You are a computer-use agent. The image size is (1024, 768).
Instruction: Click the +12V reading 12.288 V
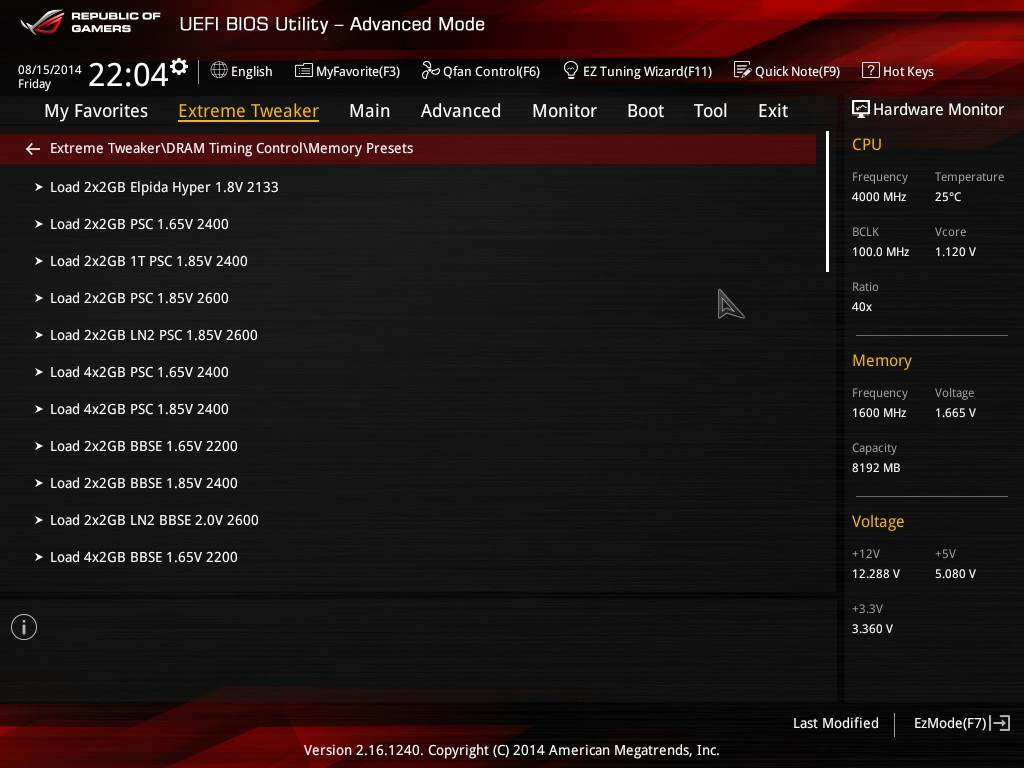click(x=875, y=573)
